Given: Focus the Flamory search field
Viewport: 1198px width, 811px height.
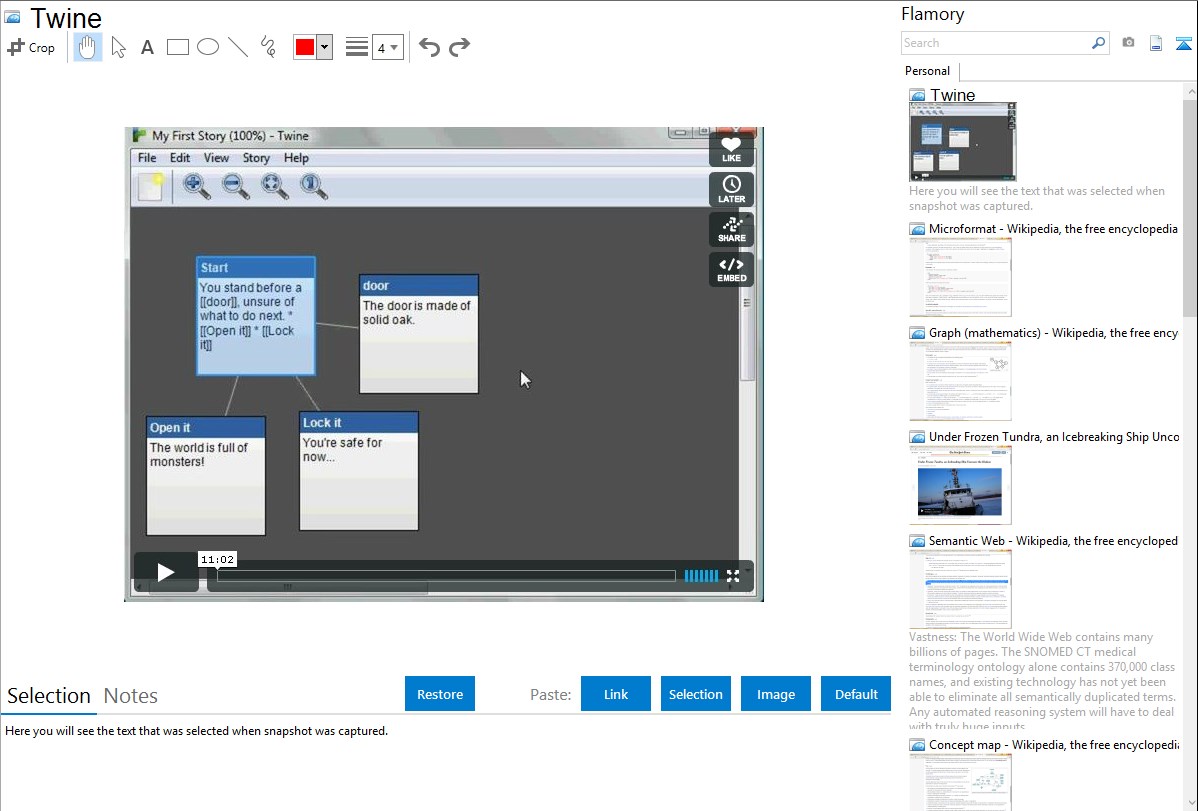Looking at the screenshot, I should tap(996, 43).
